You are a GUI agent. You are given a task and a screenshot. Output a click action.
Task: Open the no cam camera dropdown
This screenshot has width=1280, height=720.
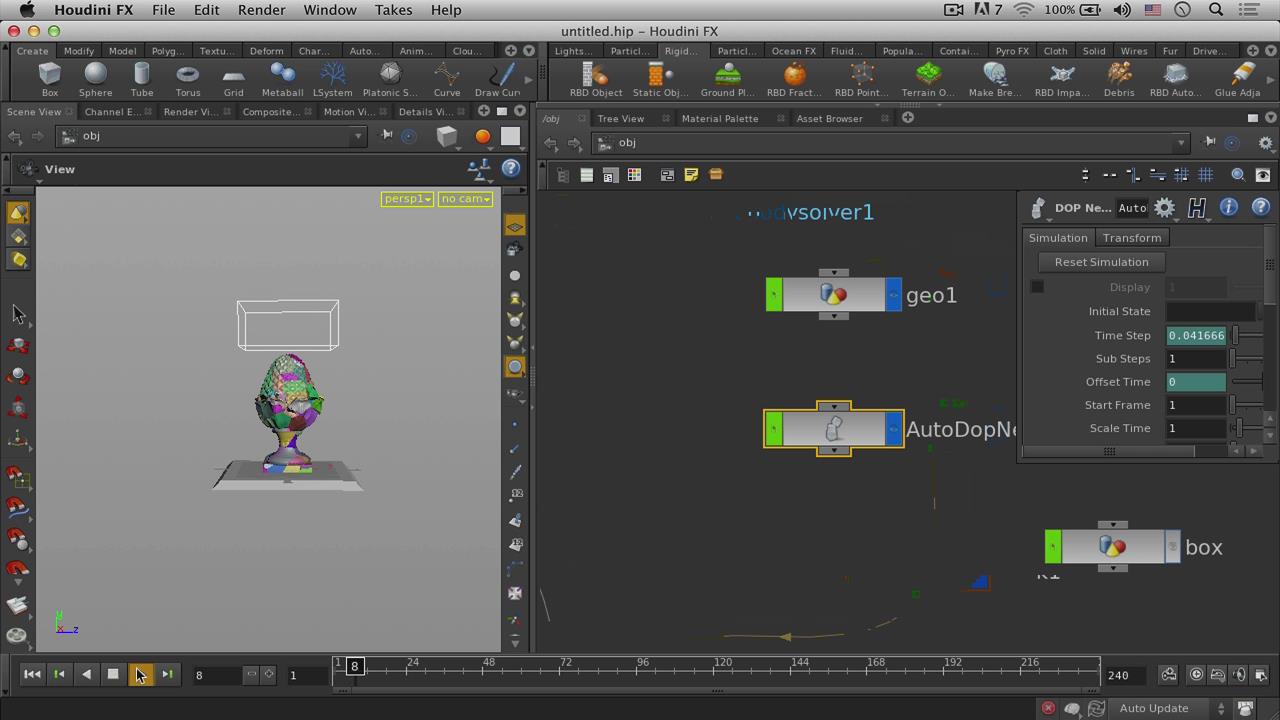(466, 199)
